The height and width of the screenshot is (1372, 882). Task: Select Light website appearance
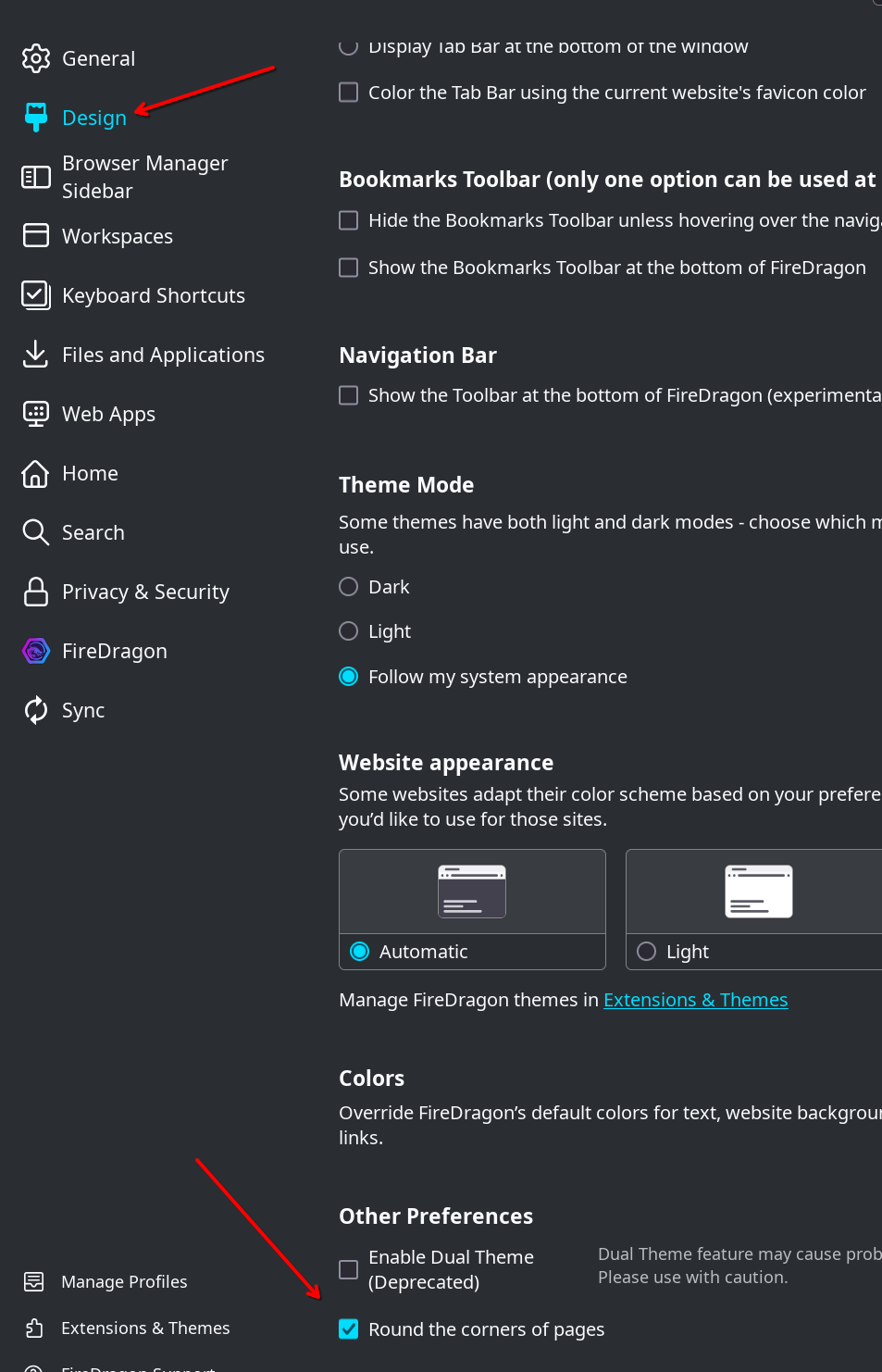click(647, 952)
